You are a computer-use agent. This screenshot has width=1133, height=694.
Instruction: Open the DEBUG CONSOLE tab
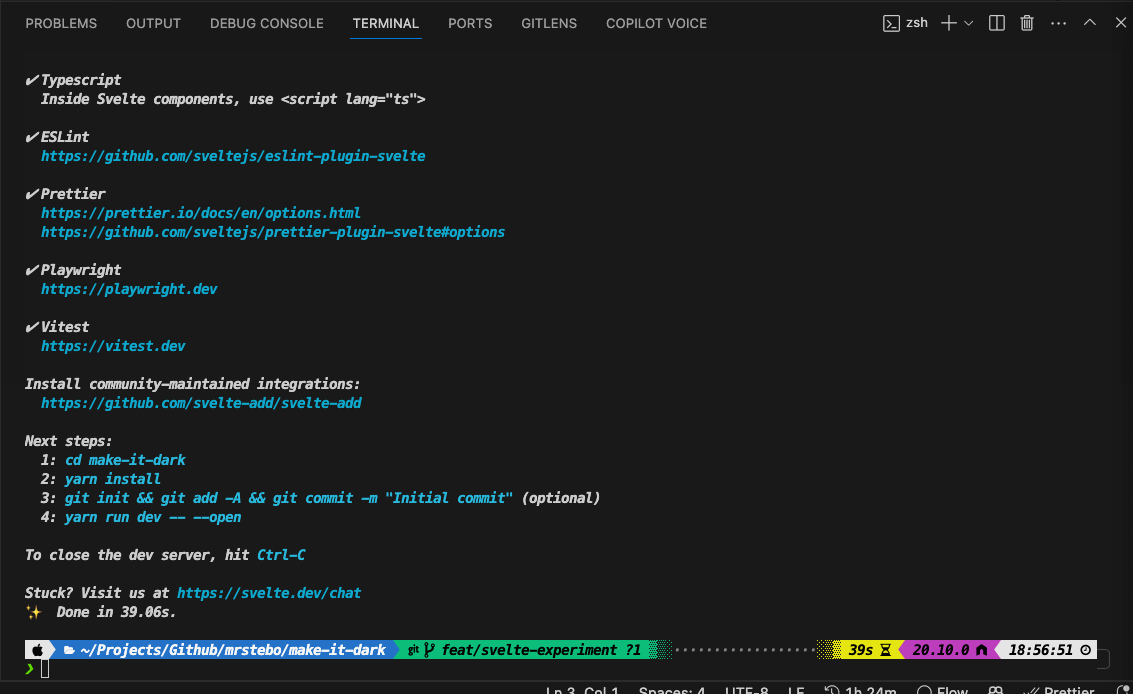[x=267, y=23]
